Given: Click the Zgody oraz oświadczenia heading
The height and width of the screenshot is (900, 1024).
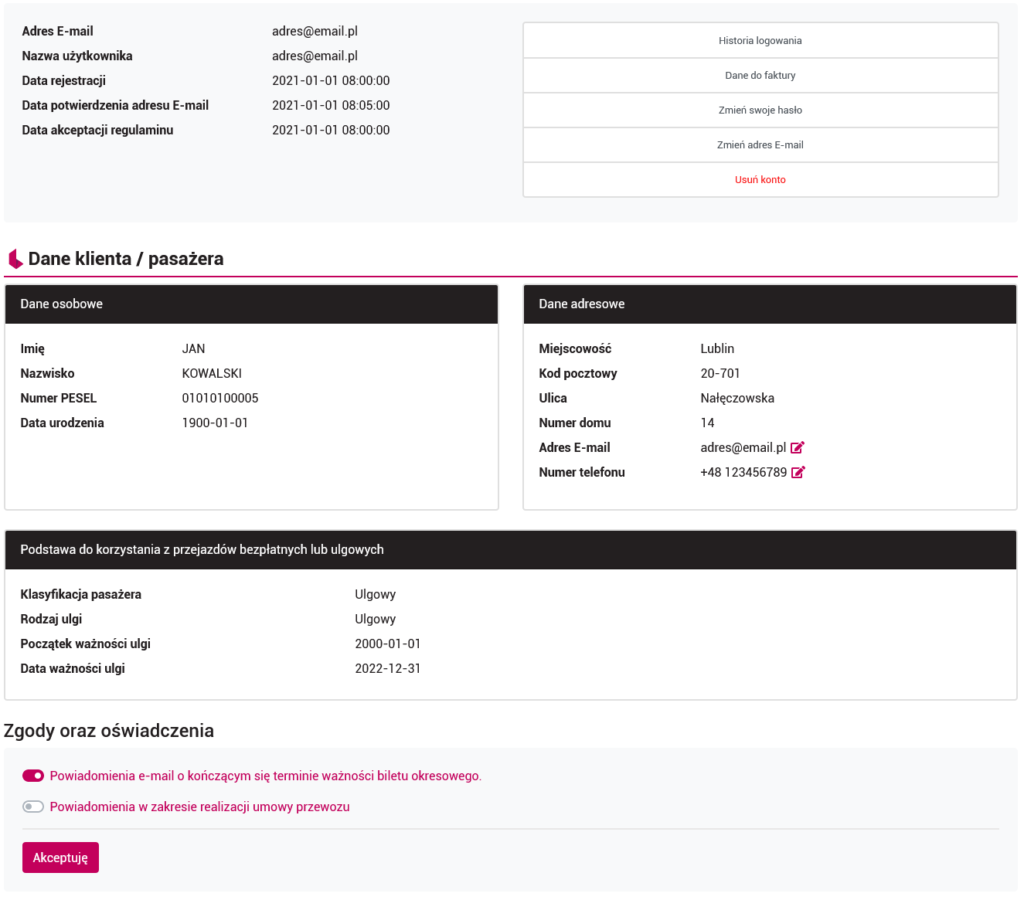Looking at the screenshot, I should click(109, 731).
